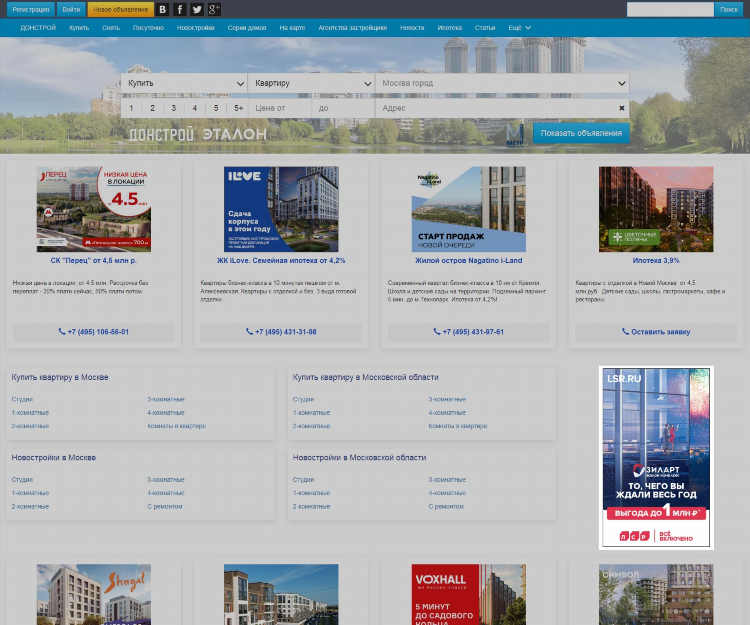Open the Twitter social icon

pyautogui.click(x=197, y=9)
